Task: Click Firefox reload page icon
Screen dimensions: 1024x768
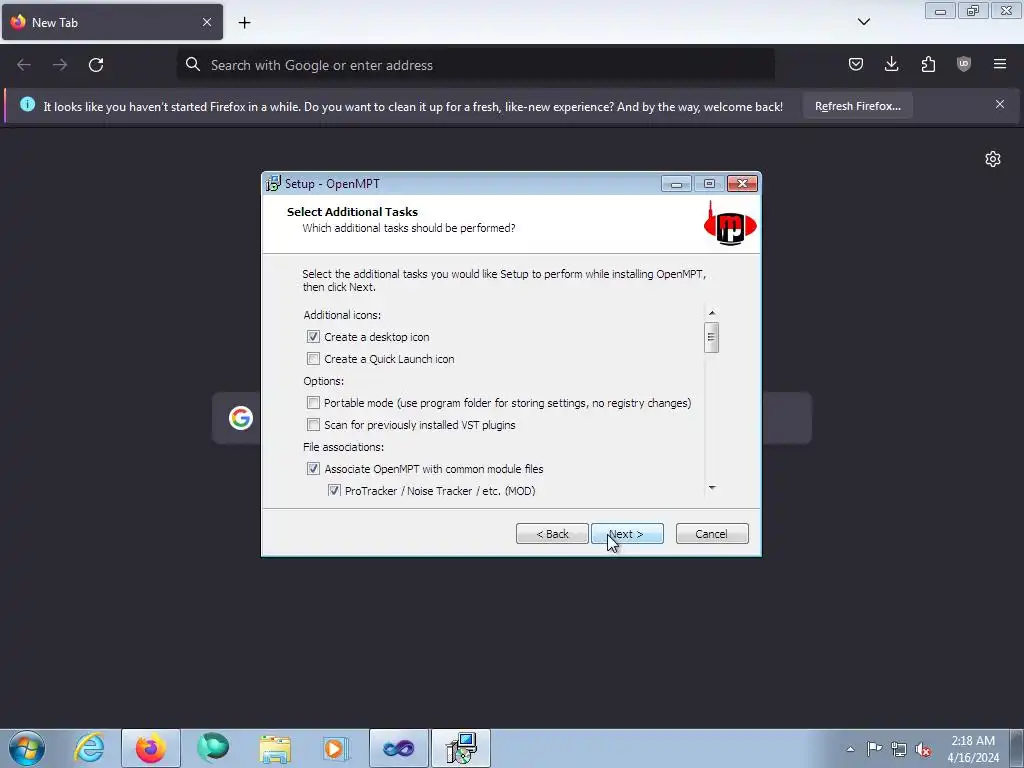Action: 96,65
